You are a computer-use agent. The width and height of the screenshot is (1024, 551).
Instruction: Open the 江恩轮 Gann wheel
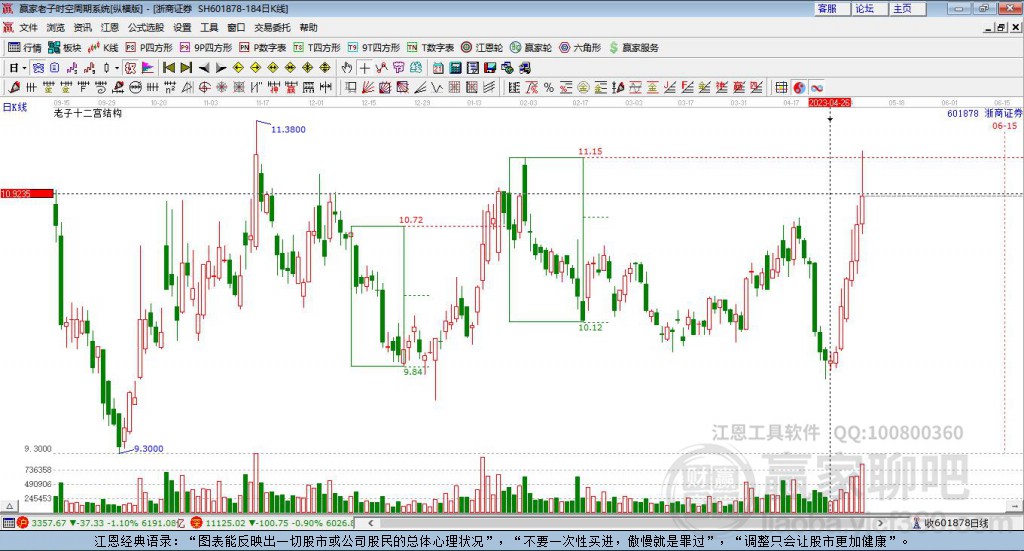(482, 48)
